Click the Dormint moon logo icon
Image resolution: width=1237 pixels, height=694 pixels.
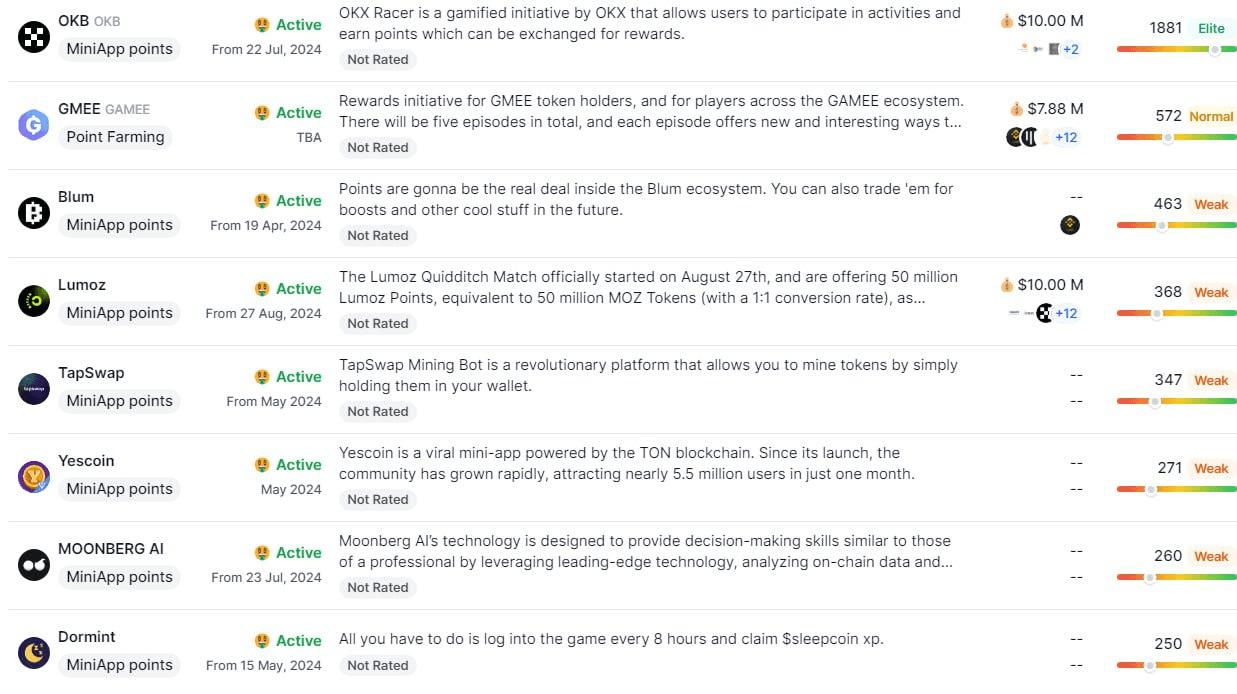click(34, 653)
